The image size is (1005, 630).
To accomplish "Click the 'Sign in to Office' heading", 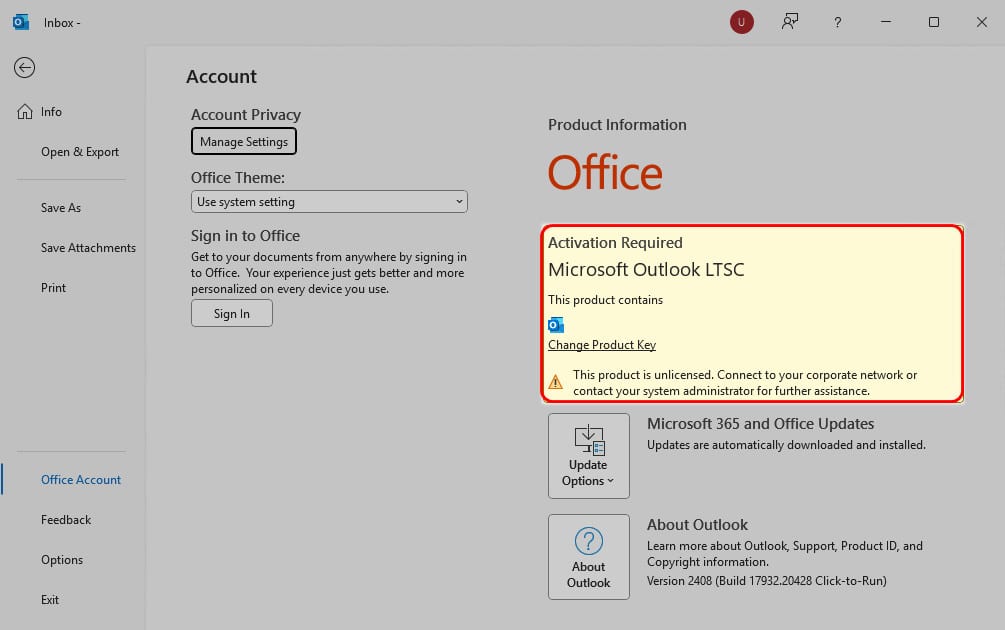I will pyautogui.click(x=245, y=236).
